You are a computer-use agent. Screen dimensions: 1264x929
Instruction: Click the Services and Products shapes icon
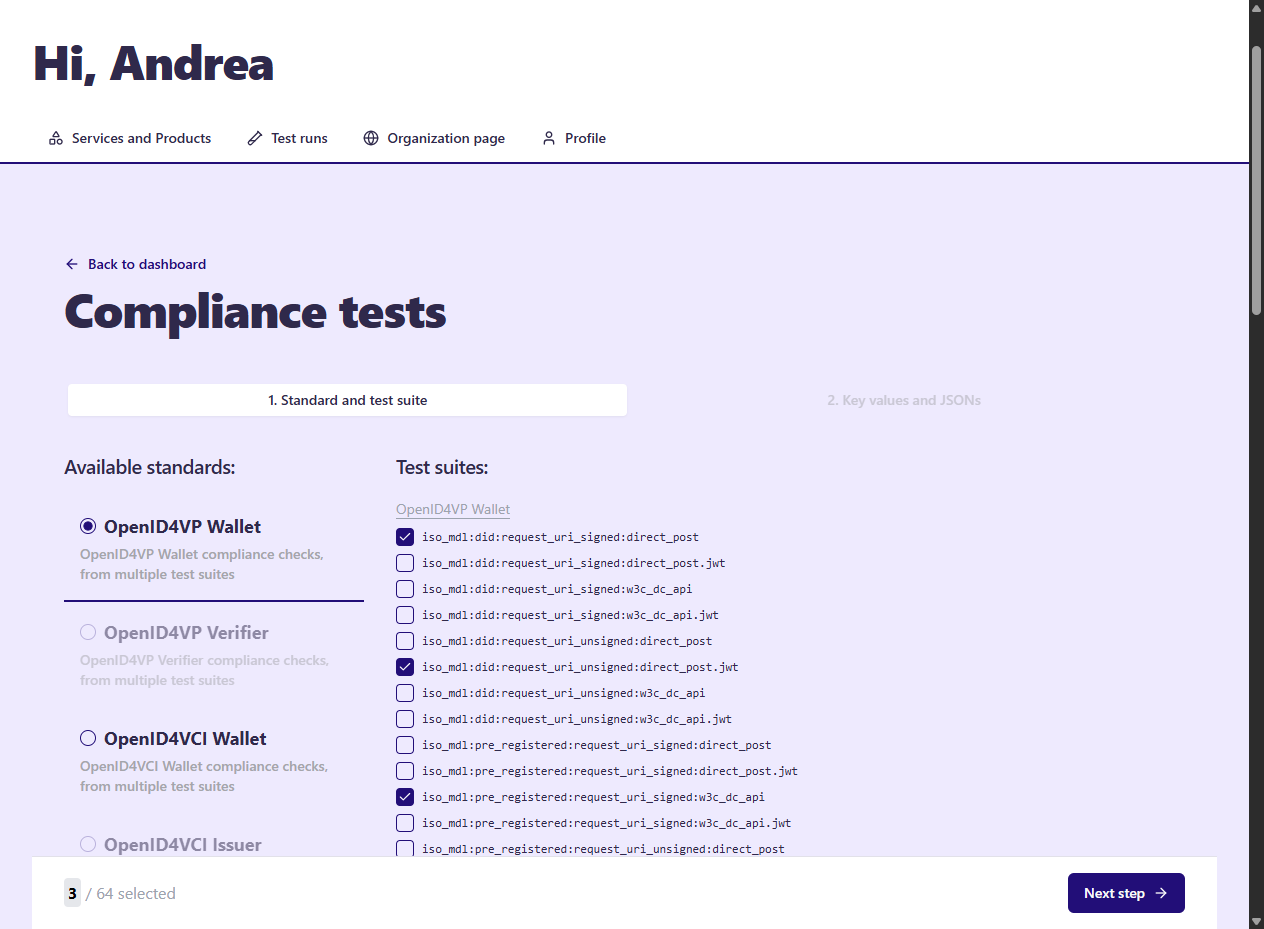click(56, 138)
